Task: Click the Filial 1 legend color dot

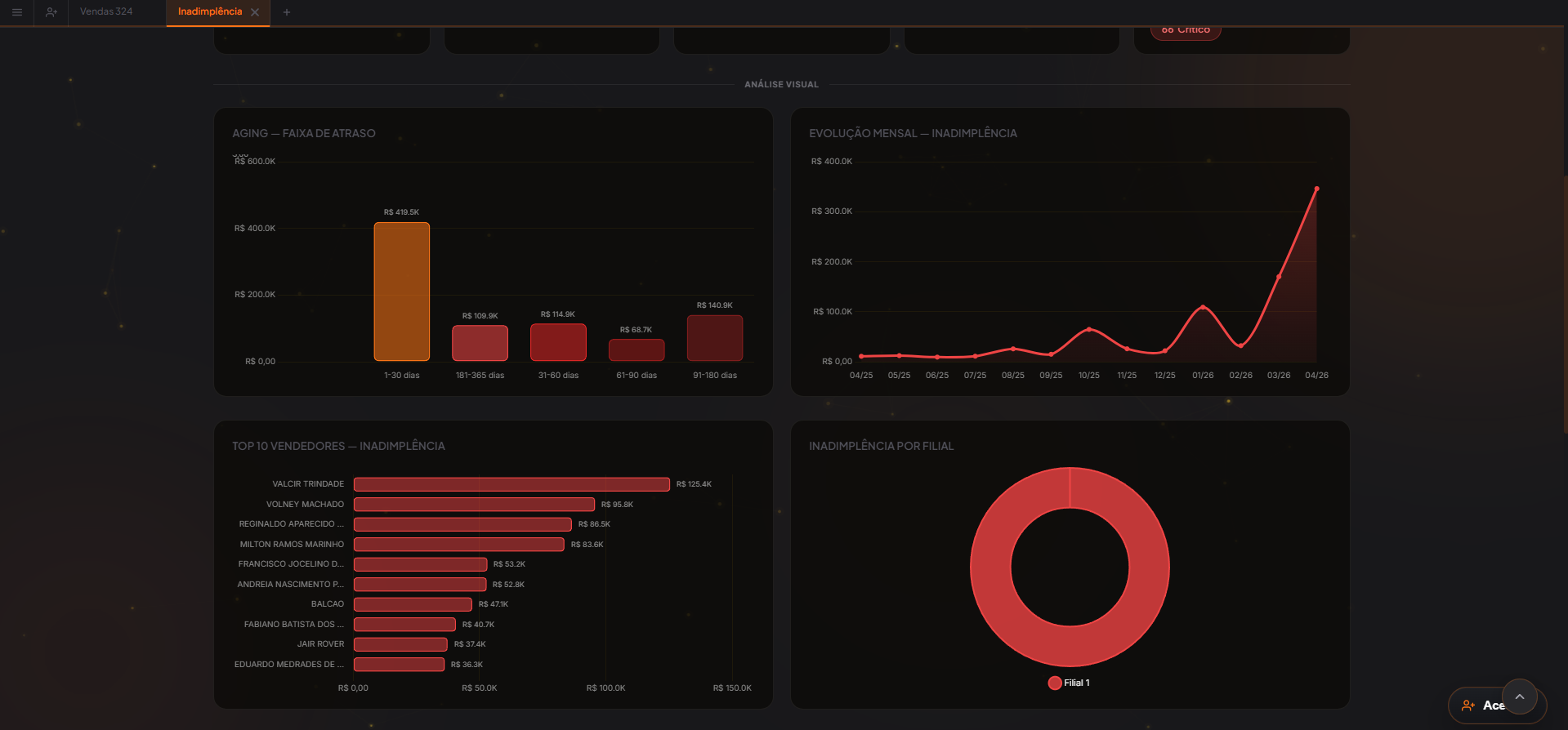Action: (1055, 683)
